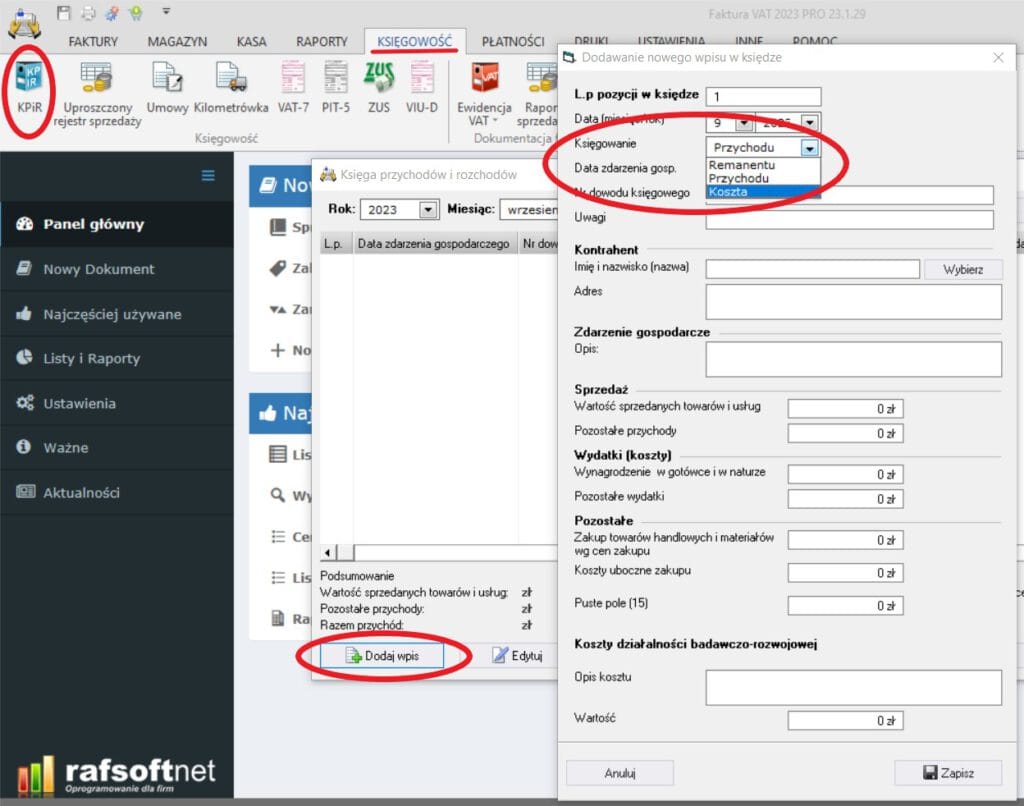This screenshot has height=806, width=1024.
Task: Switch to the FAKTURY ribbon tab
Action: point(93,41)
